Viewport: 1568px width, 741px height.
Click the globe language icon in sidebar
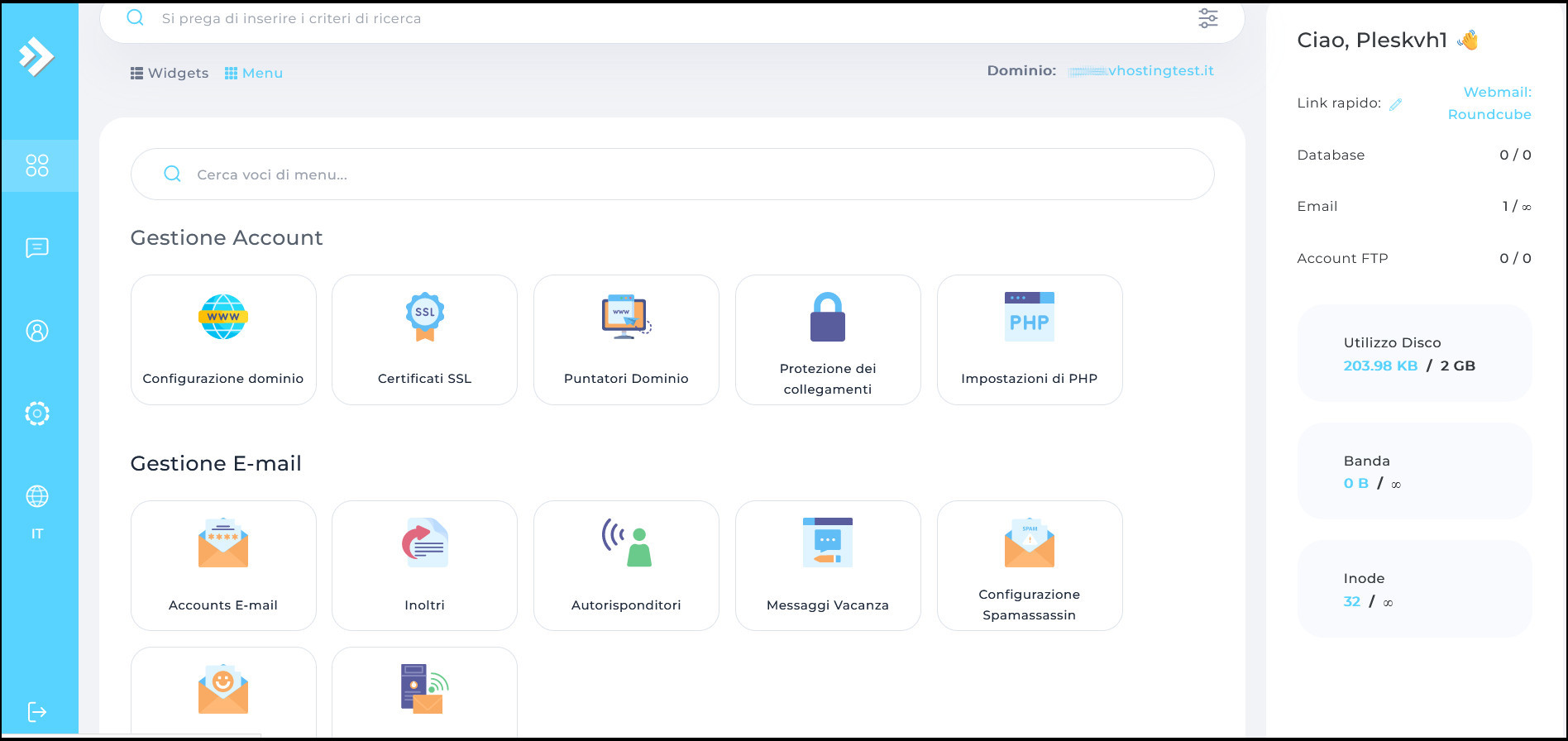pos(37,496)
